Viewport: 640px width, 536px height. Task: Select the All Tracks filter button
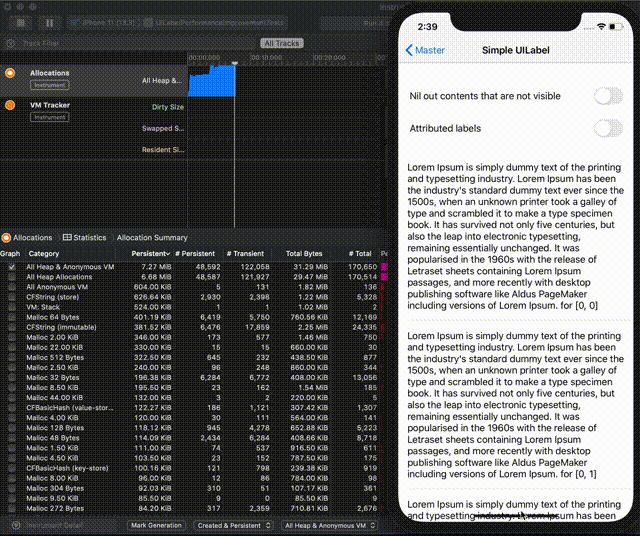pyautogui.click(x=282, y=43)
